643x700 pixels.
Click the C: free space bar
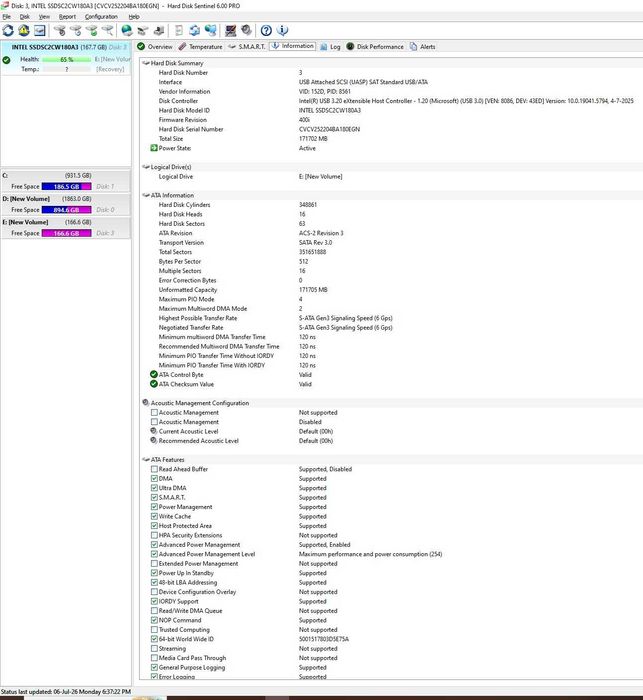pos(67,187)
